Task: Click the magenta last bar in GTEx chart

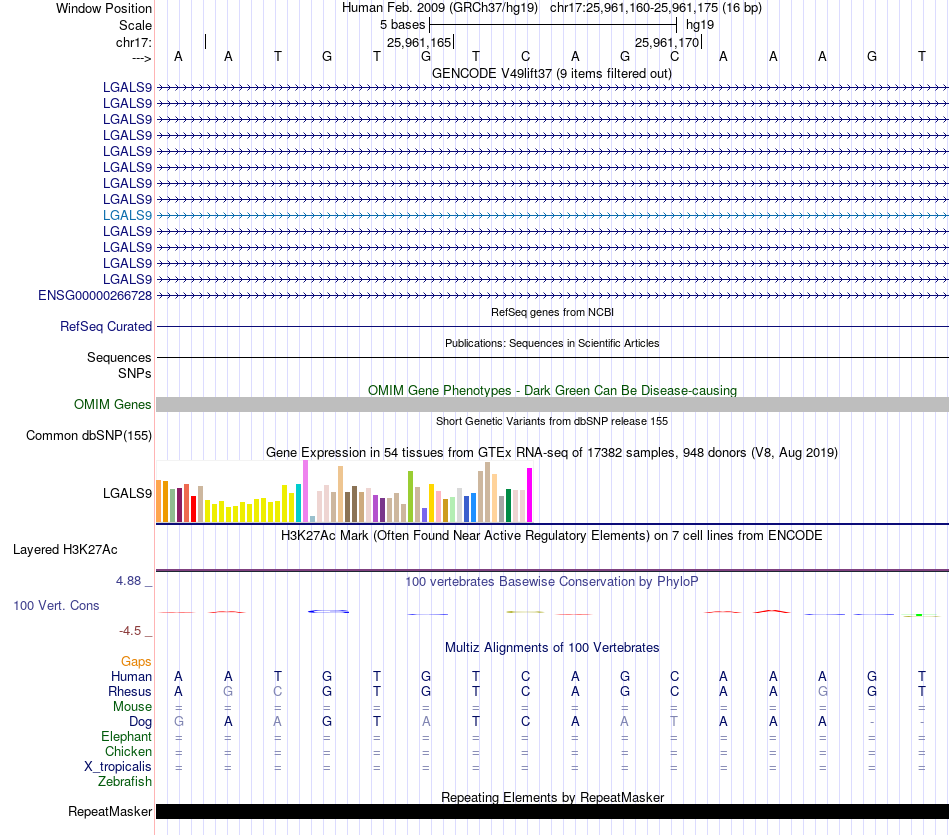Action: tap(530, 495)
